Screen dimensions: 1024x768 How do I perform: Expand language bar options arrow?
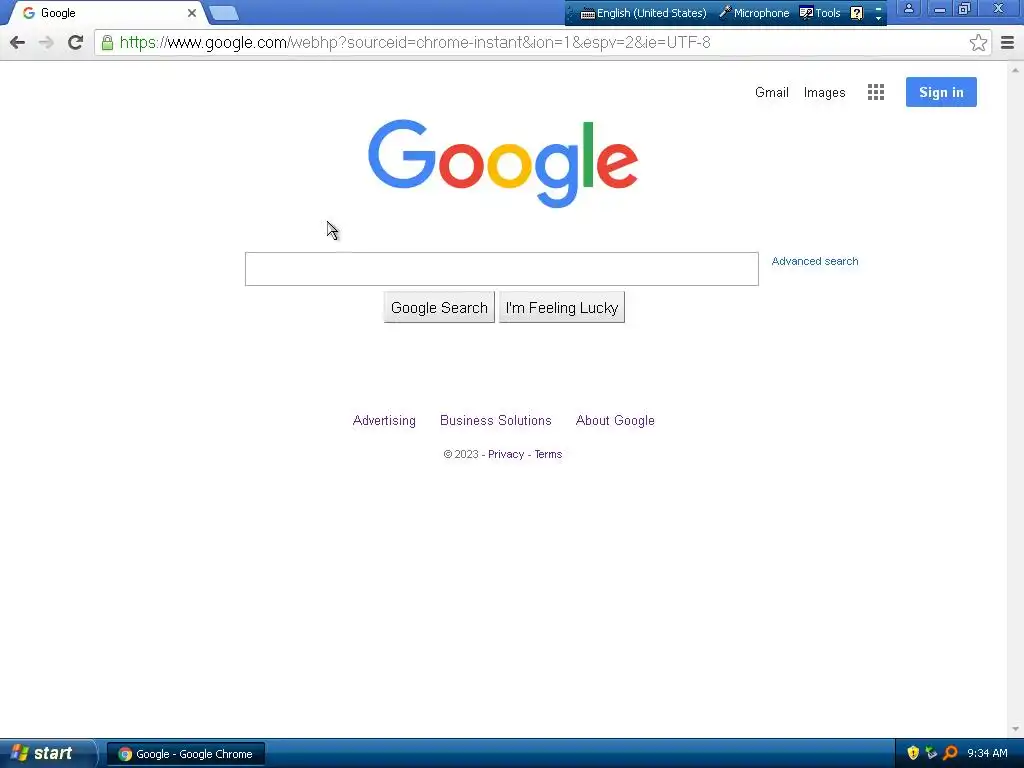point(878,17)
